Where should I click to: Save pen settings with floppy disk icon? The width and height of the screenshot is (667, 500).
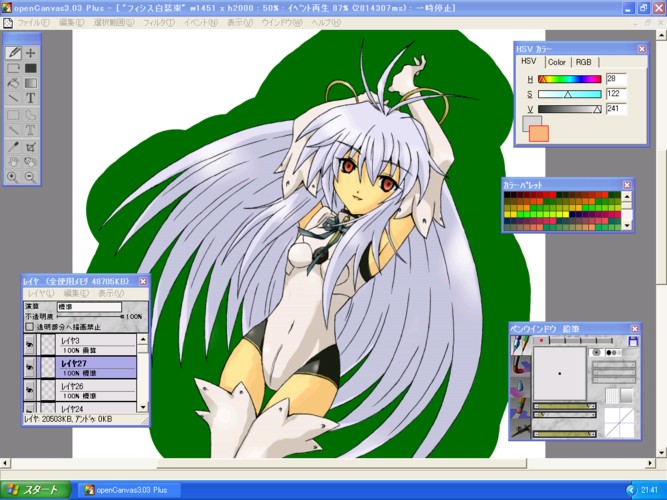click(633, 341)
